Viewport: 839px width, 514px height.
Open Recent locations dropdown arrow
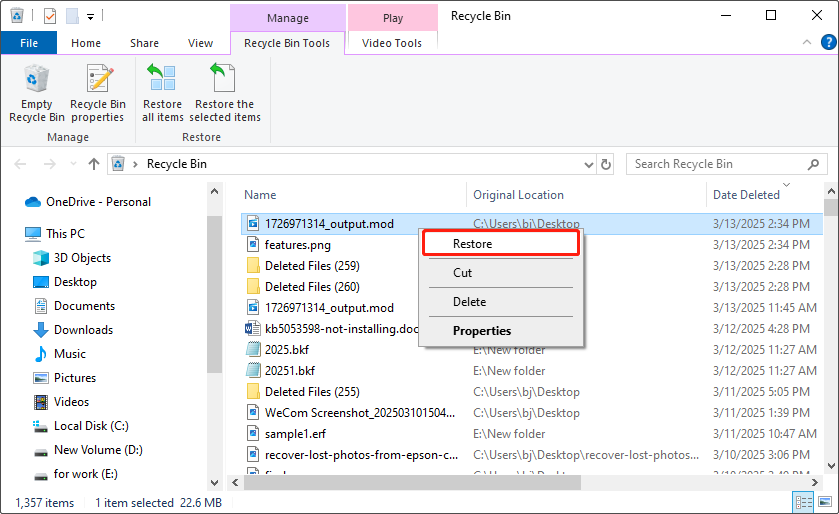(x=73, y=164)
